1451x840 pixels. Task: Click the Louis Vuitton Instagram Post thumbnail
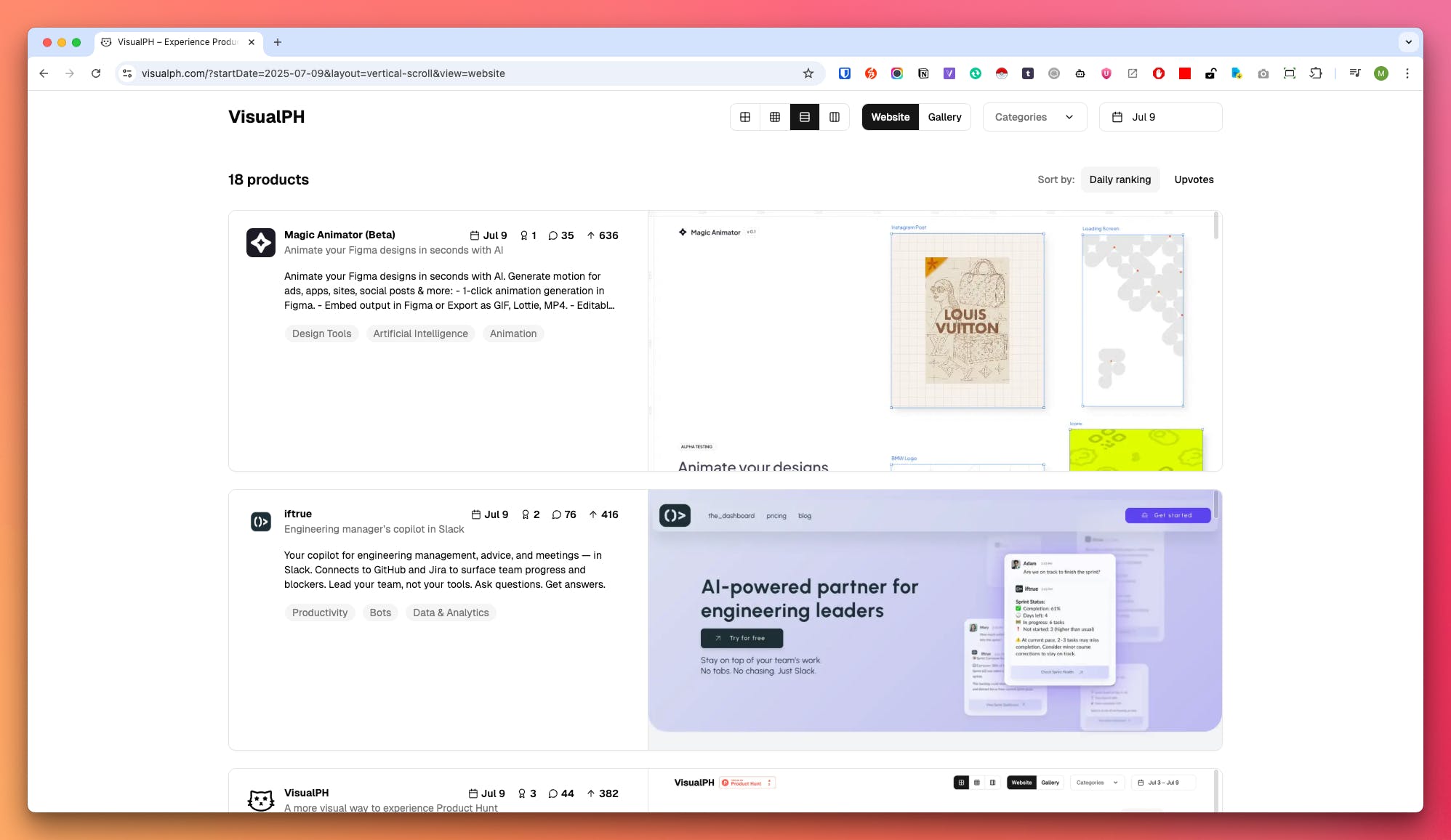coord(968,320)
